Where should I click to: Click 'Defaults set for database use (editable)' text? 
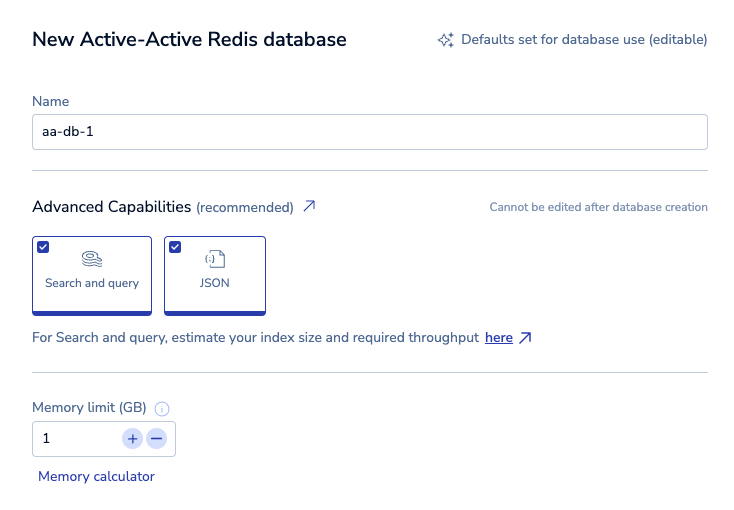pos(584,40)
